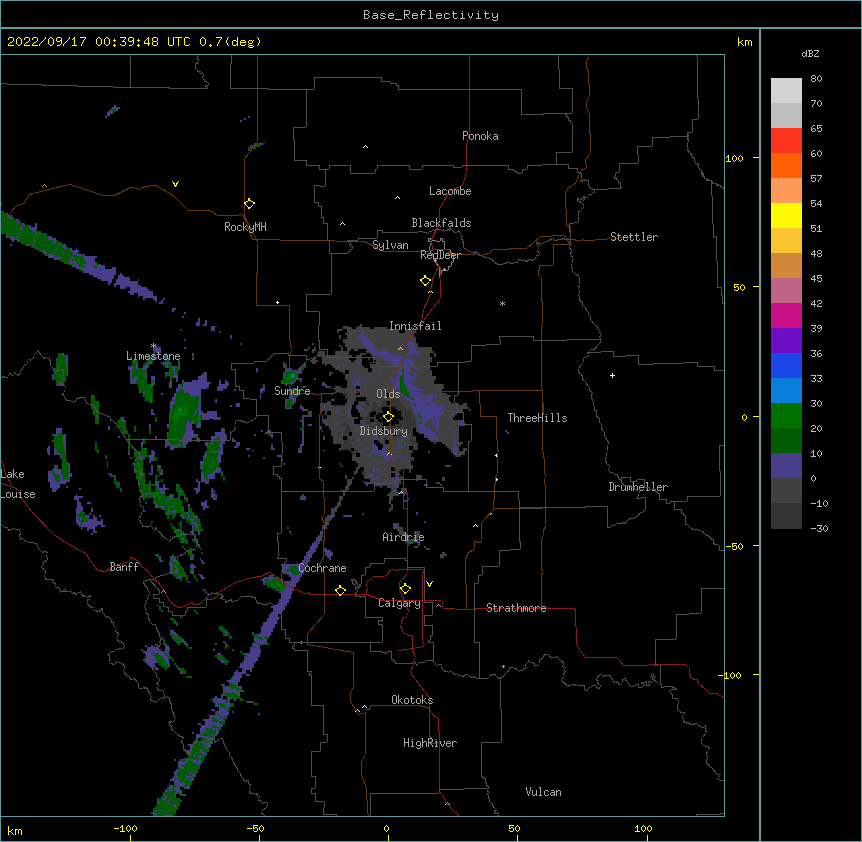Pick the darkest gray -30 dBZ legend swatch
862x842 pixels.
[x=786, y=516]
